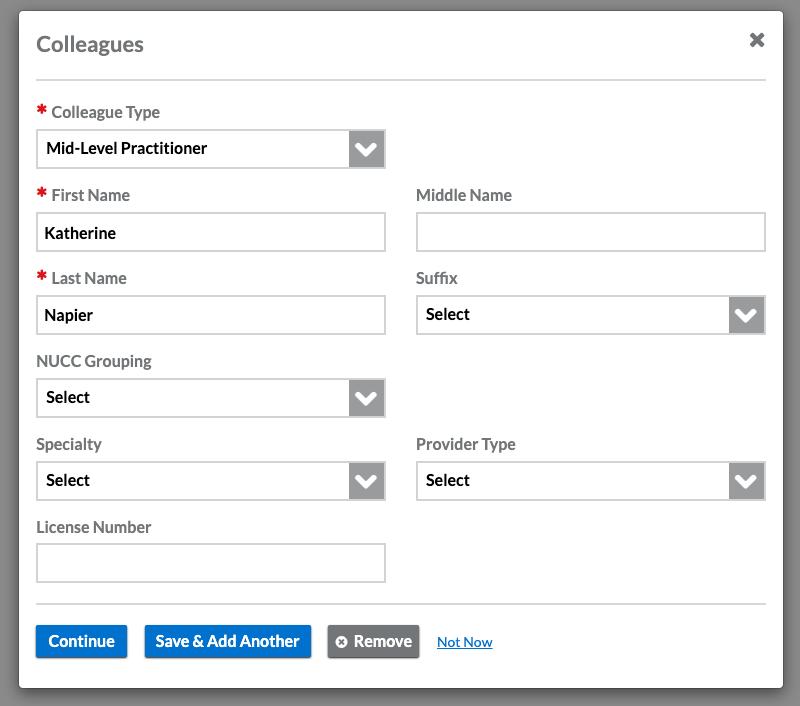Click the Provider Type chevron arrow icon

[x=747, y=481]
